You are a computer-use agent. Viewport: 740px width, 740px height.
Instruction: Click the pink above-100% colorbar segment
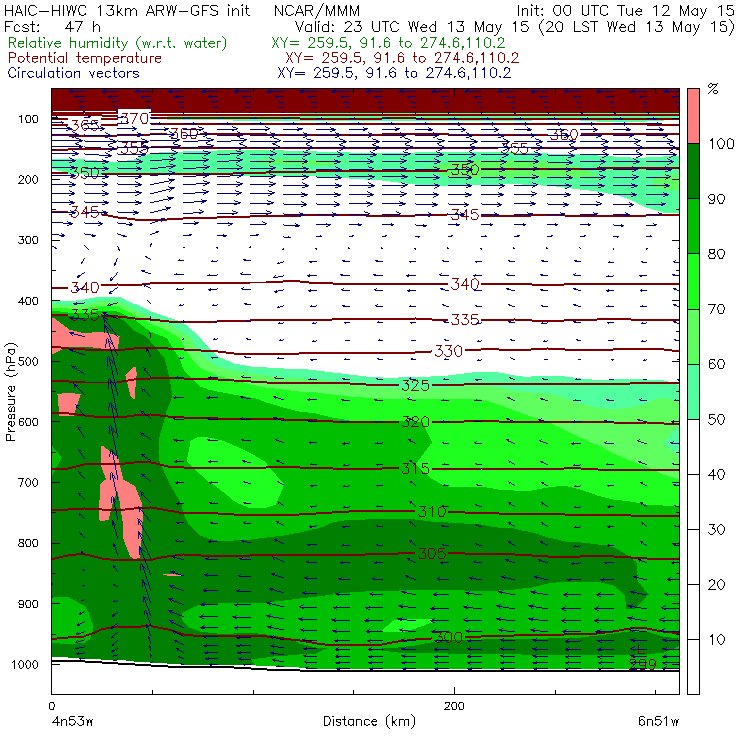coord(693,116)
